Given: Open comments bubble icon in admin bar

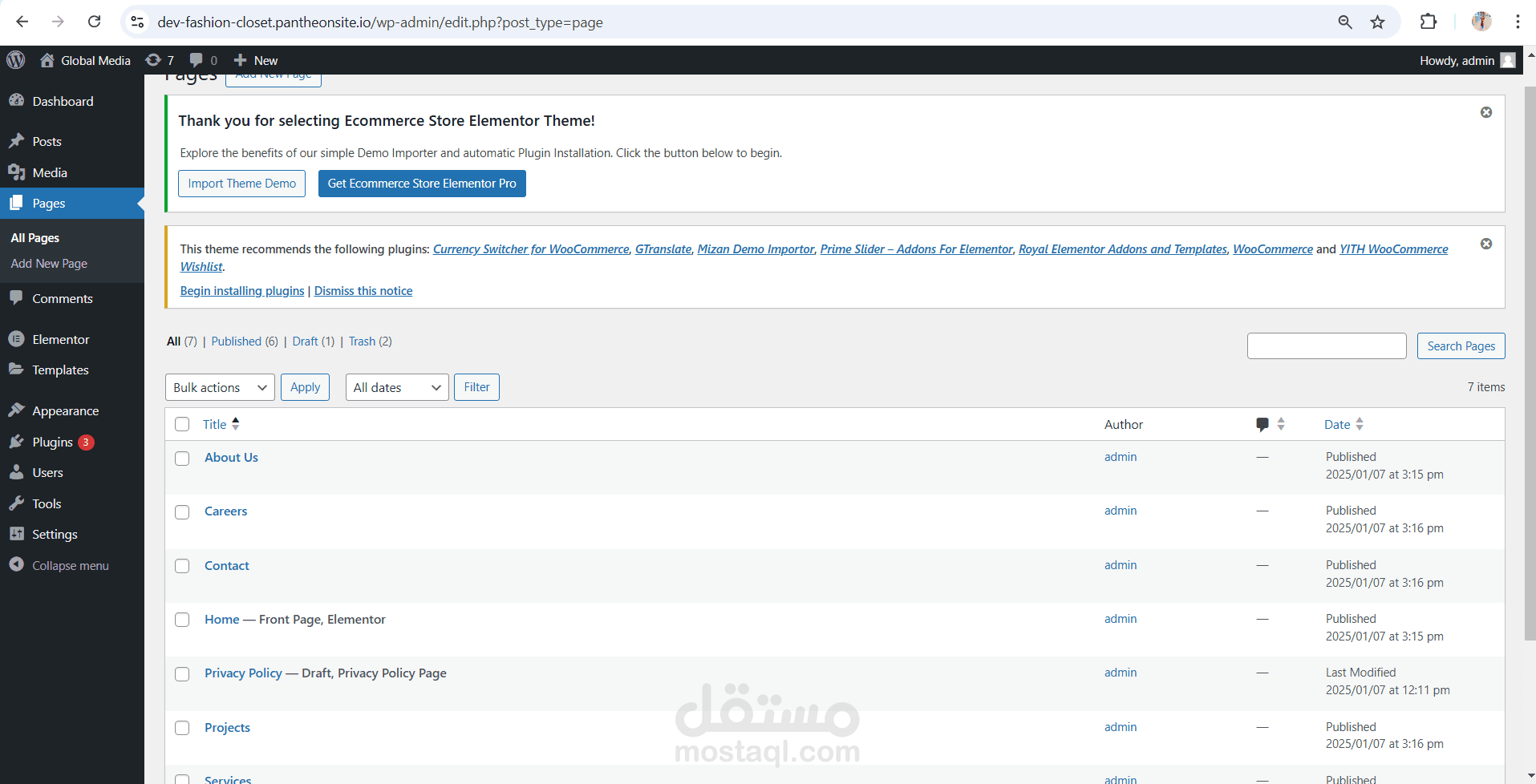Looking at the screenshot, I should click(196, 60).
